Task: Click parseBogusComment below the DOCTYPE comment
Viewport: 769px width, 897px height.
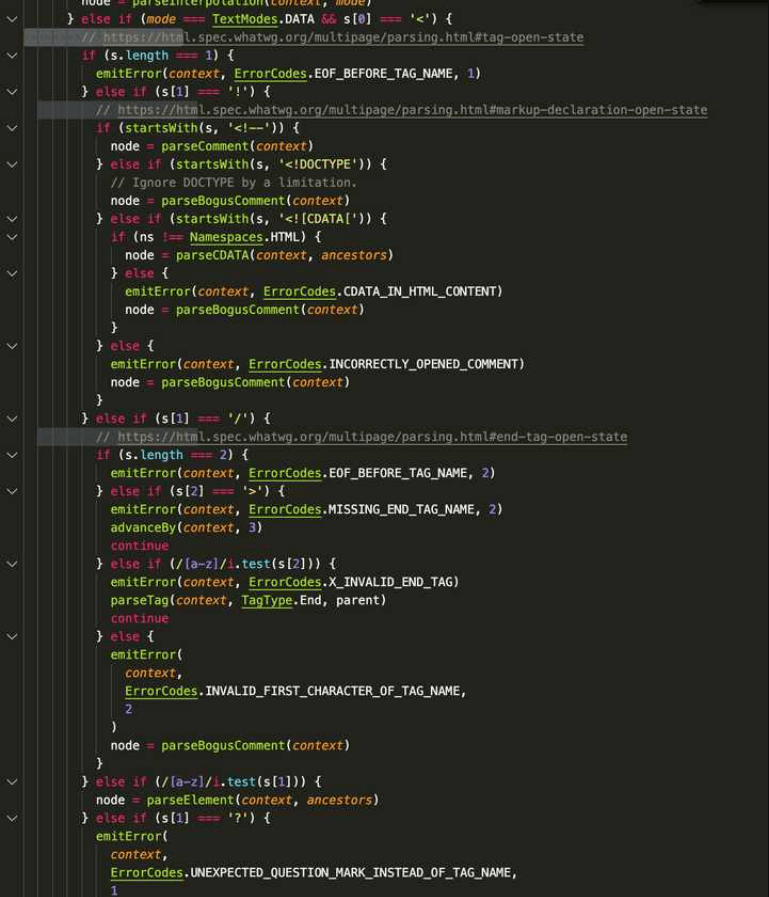Action: 223,201
